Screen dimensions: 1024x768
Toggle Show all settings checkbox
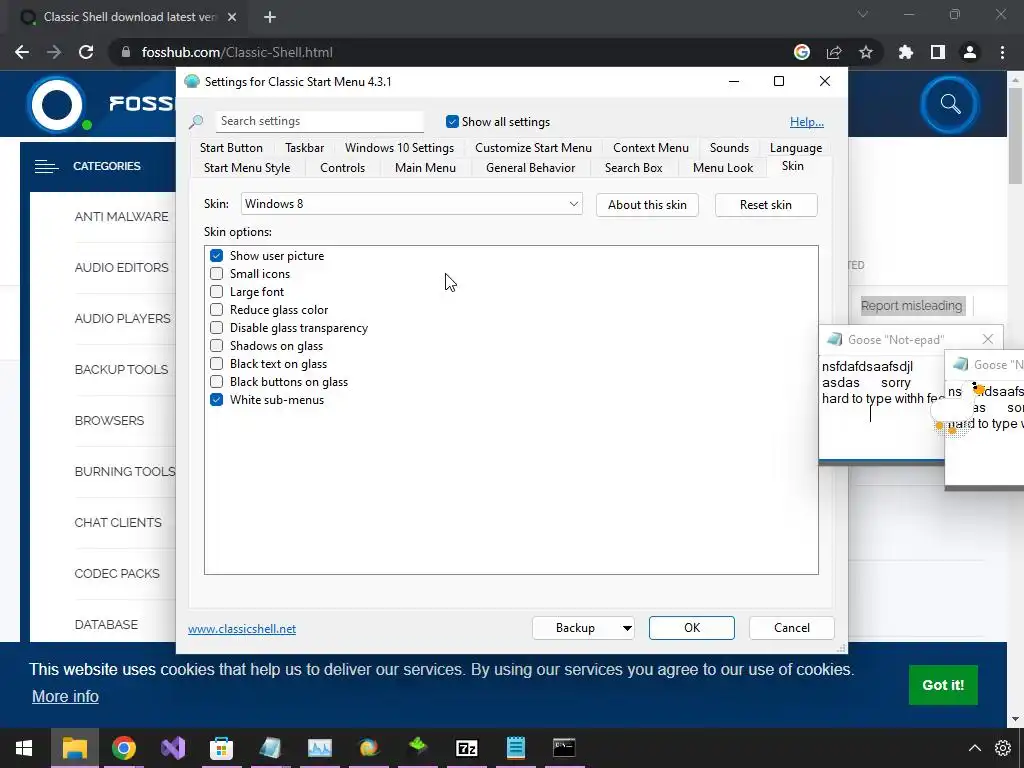452,121
